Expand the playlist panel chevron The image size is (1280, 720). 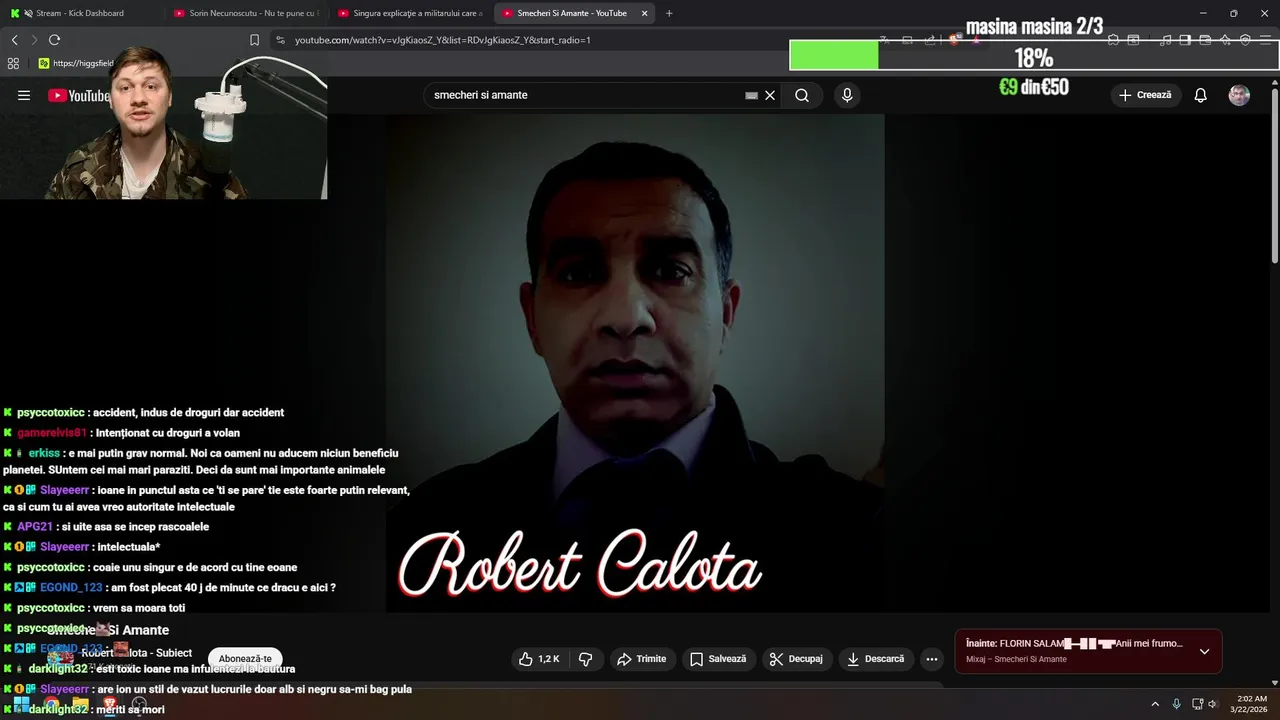[1204, 651]
